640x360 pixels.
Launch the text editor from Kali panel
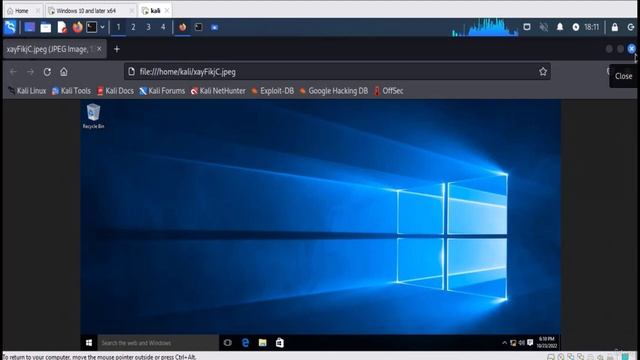62,27
